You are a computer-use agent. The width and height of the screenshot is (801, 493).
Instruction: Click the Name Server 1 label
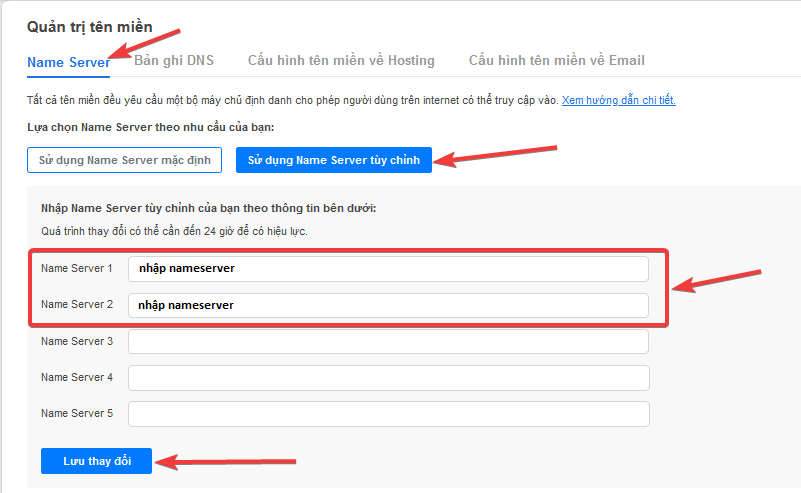pos(77,268)
